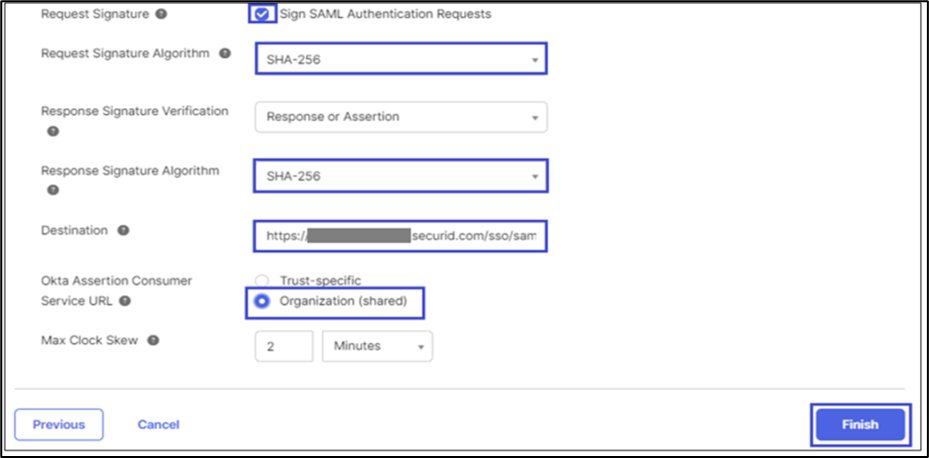The width and height of the screenshot is (929, 458).
Task: Open Response Signature Verification dropdown
Action: tap(401, 117)
